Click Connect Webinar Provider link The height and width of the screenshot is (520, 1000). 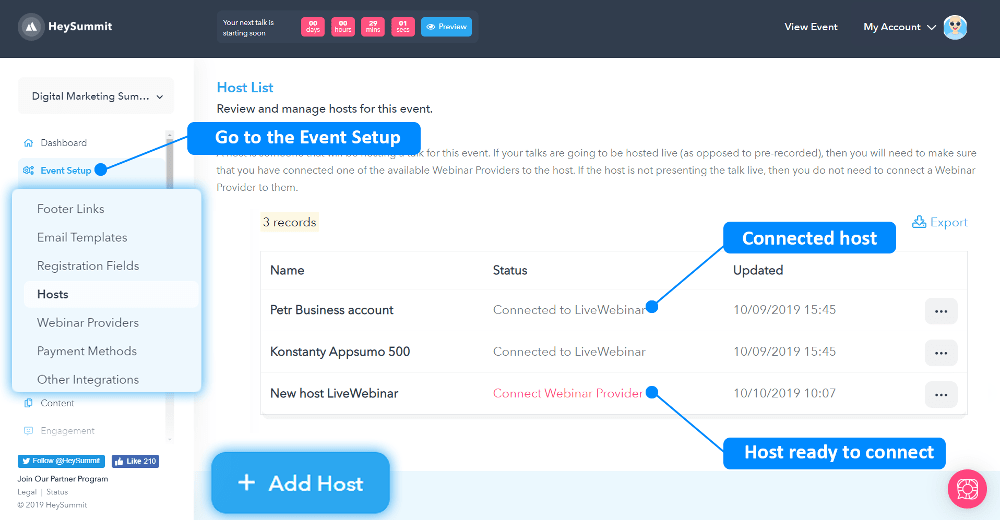[x=568, y=393]
